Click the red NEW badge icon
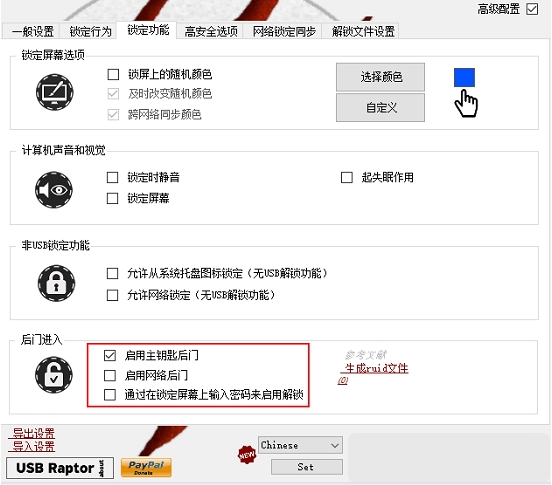This screenshot has height=485, width=552. [246, 454]
